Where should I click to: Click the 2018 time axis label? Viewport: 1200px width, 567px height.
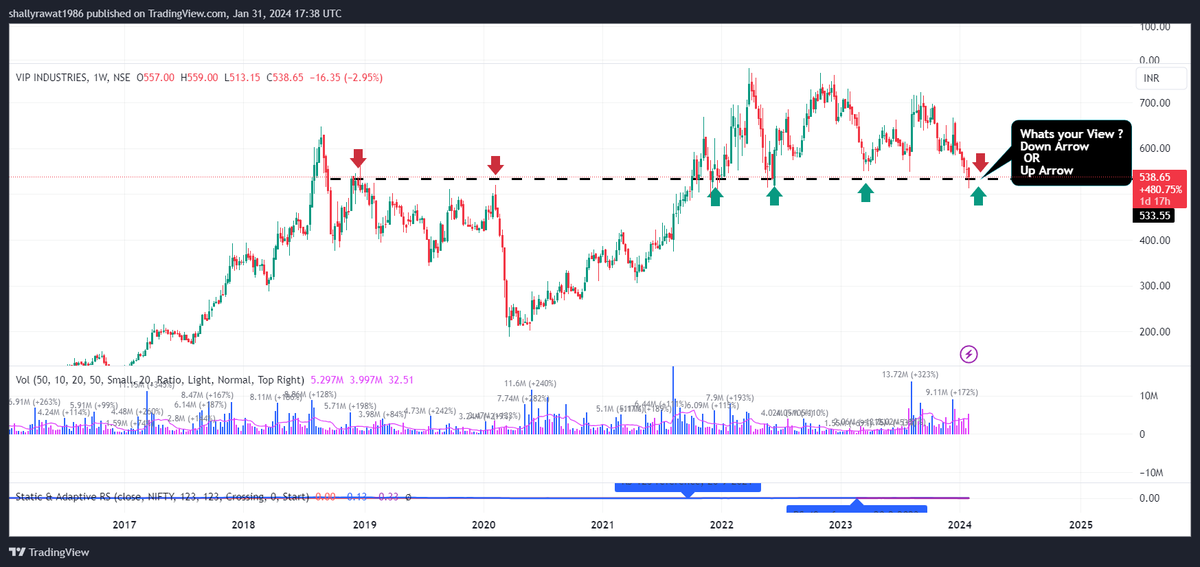[243, 524]
